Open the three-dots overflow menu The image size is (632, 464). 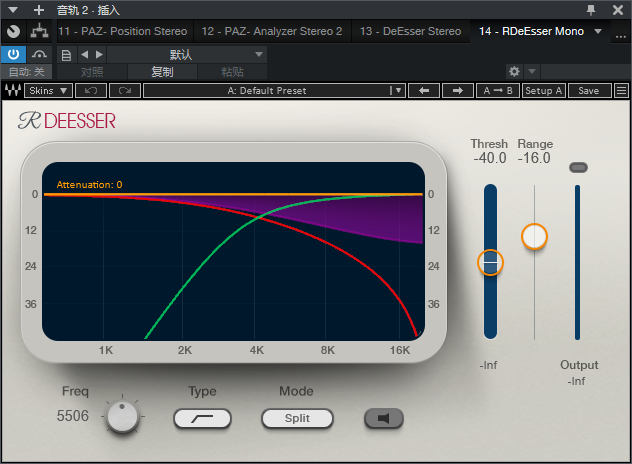pos(621,35)
